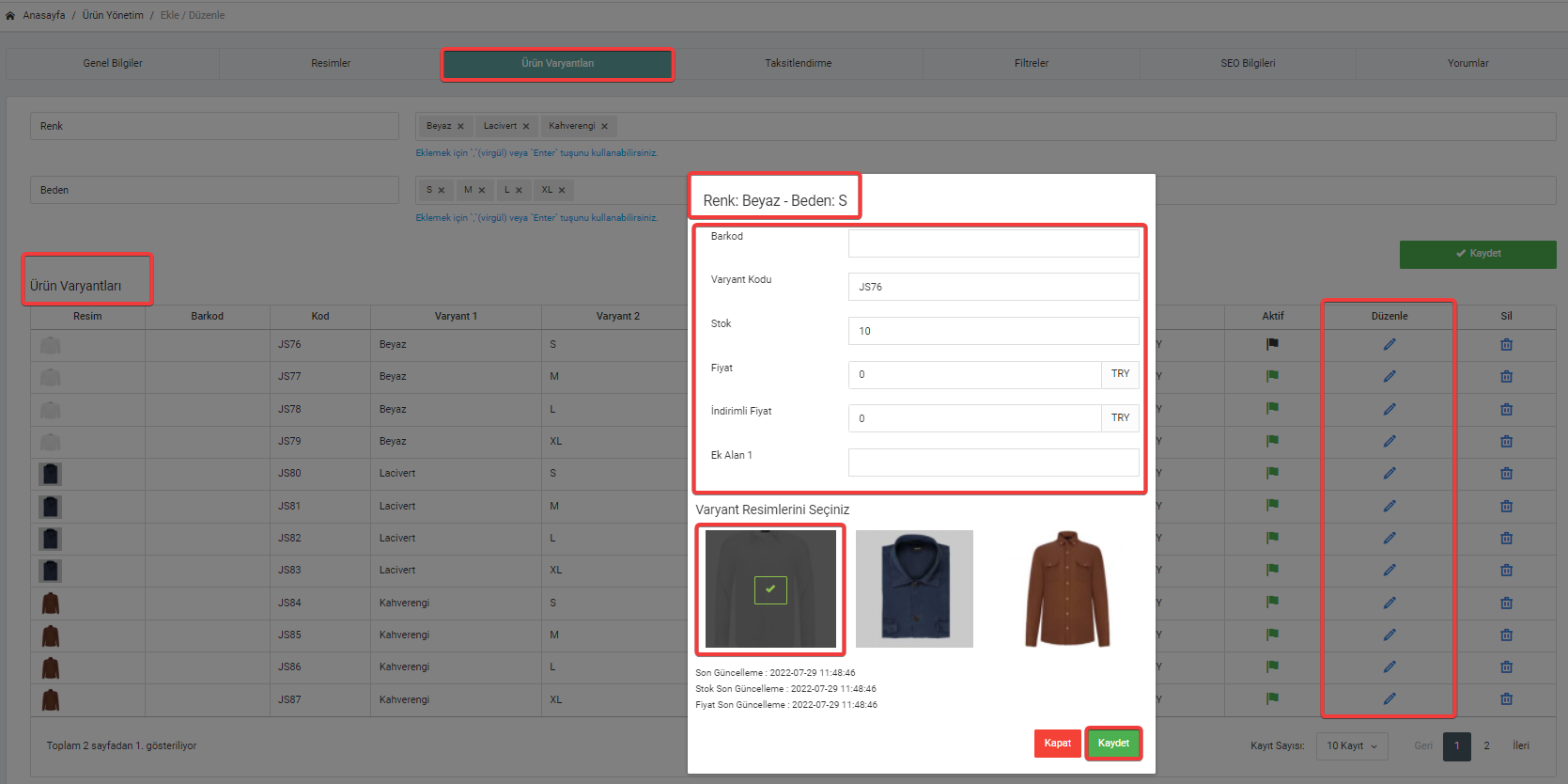The height and width of the screenshot is (784, 1568).
Task: Close the dialog with Kapat button
Action: pyautogui.click(x=1058, y=744)
